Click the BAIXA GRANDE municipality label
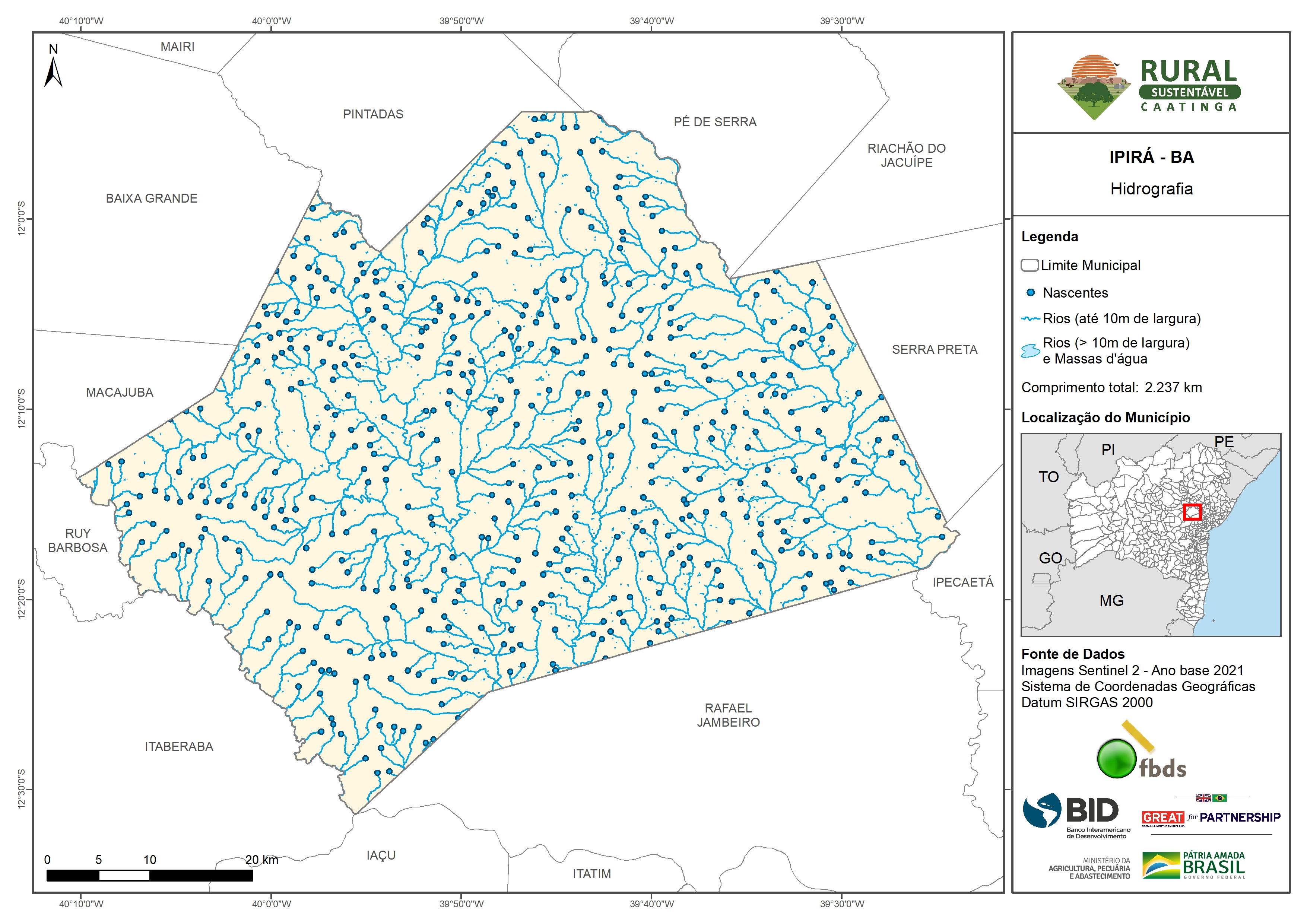1307x924 pixels. (152, 199)
